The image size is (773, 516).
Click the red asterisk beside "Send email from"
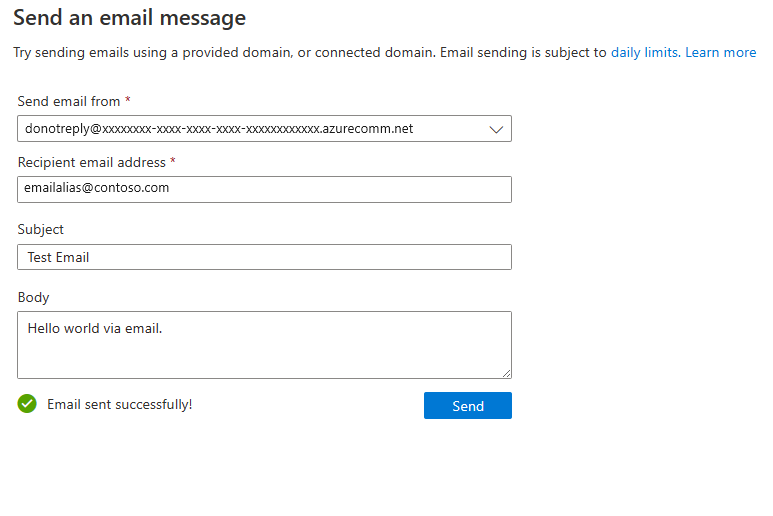pyautogui.click(x=128, y=101)
